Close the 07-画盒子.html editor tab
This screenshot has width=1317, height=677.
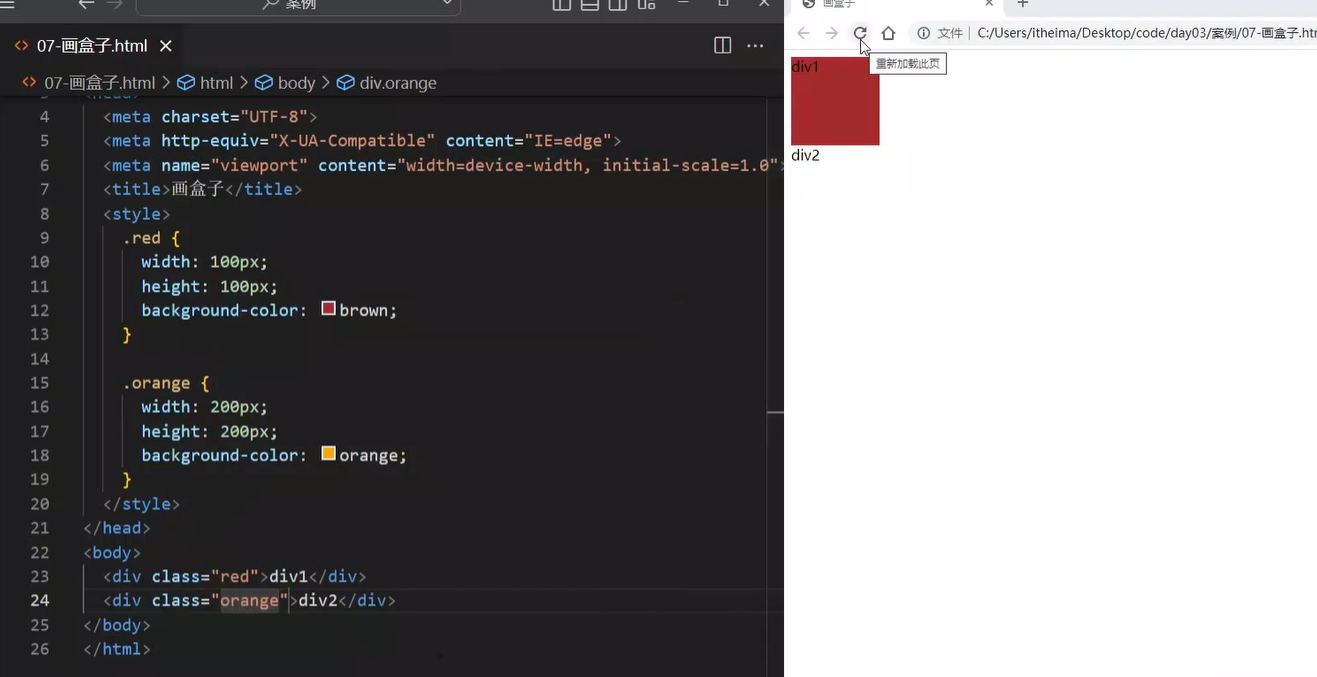pyautogui.click(x=166, y=46)
